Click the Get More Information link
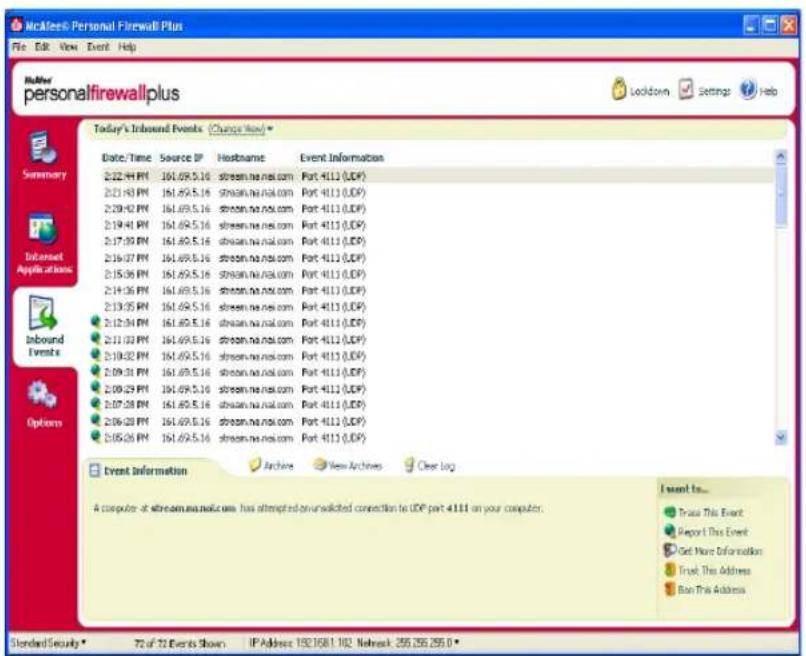This screenshot has width=806, height=656. [x=721, y=551]
